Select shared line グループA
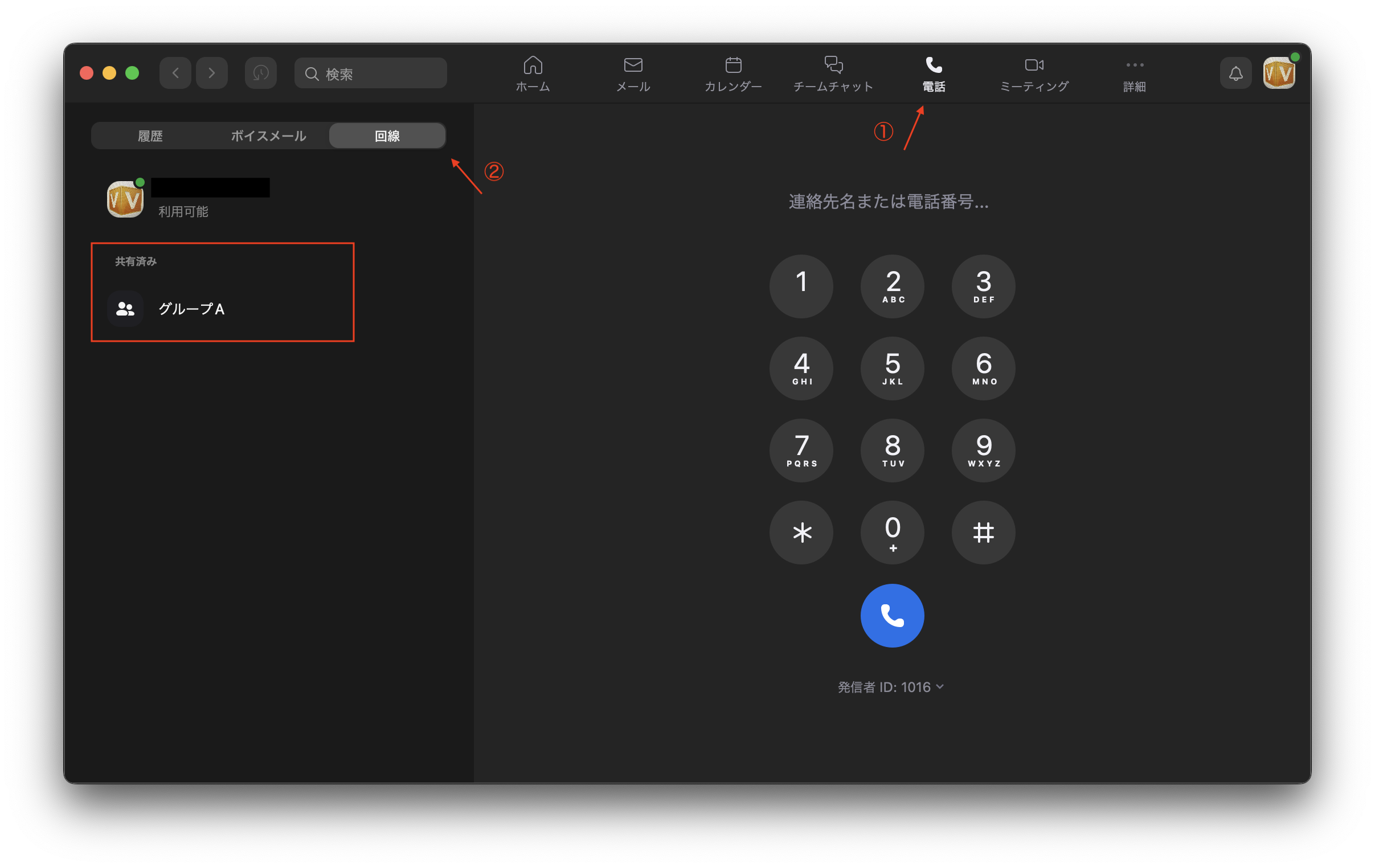The image size is (1375, 868). [191, 309]
